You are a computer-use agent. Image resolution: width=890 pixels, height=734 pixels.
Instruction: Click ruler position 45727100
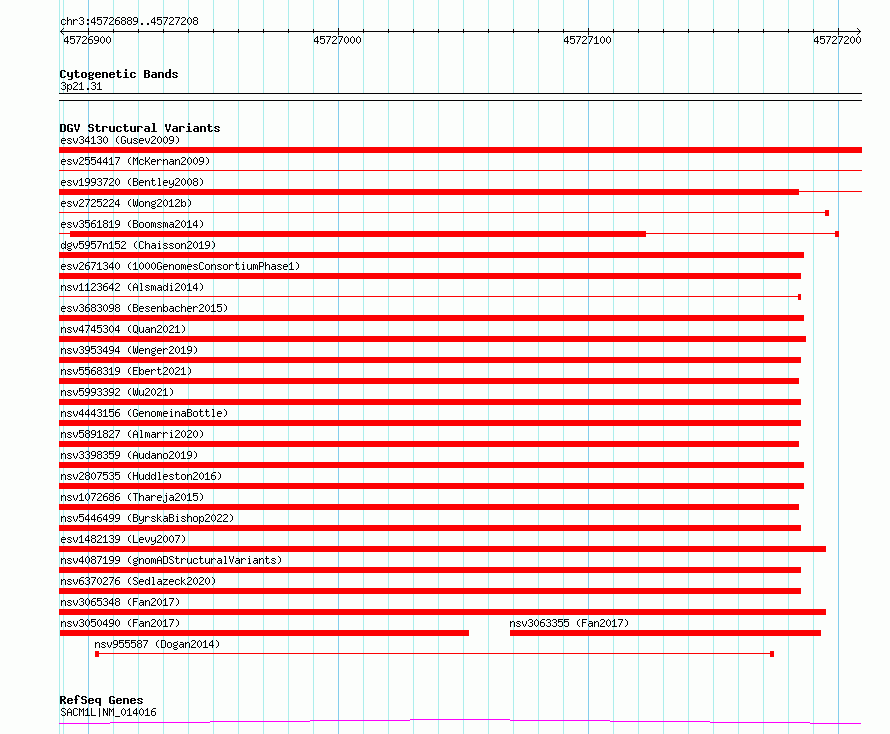click(x=587, y=40)
